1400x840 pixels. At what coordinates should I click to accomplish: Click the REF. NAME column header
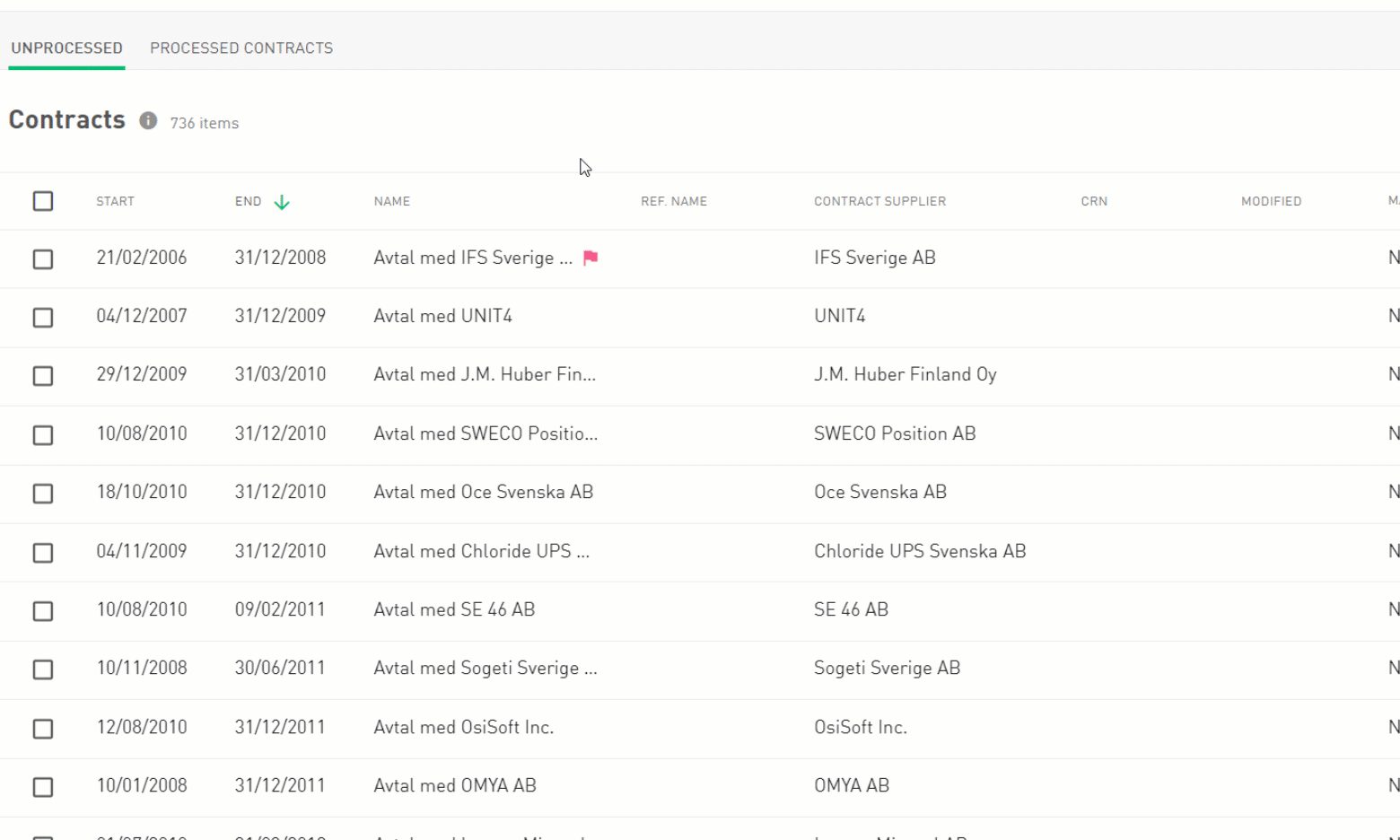pos(673,202)
